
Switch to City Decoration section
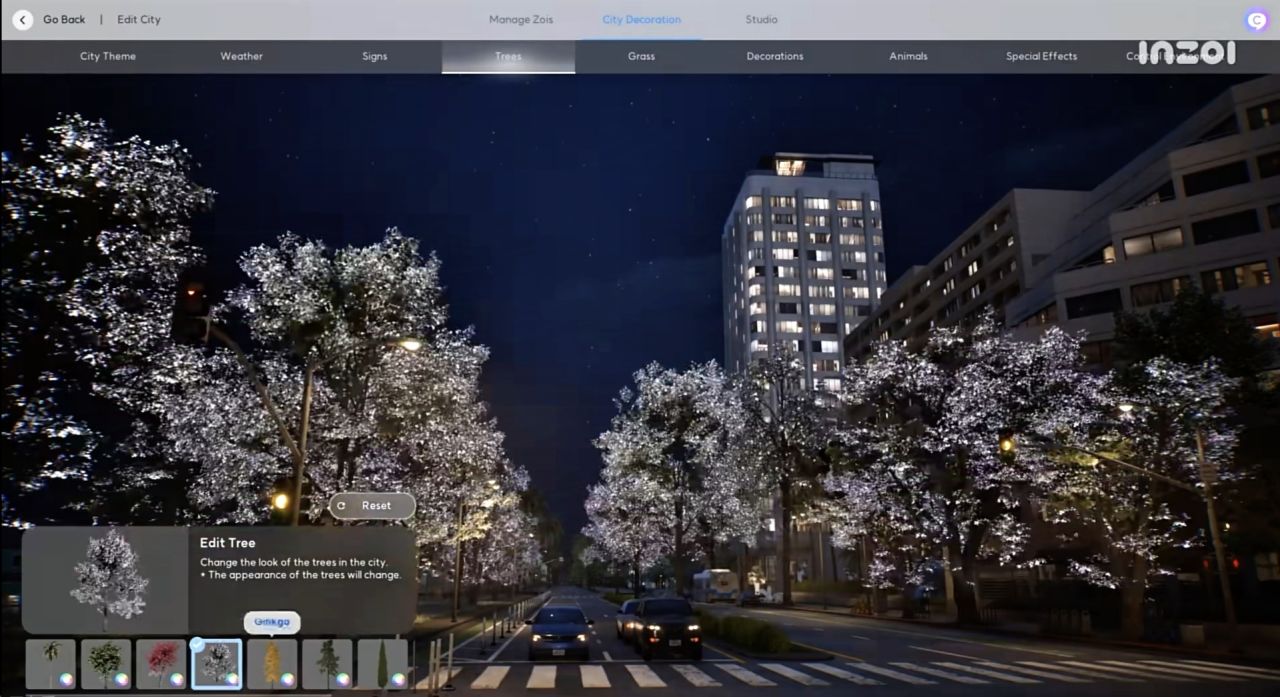[642, 19]
